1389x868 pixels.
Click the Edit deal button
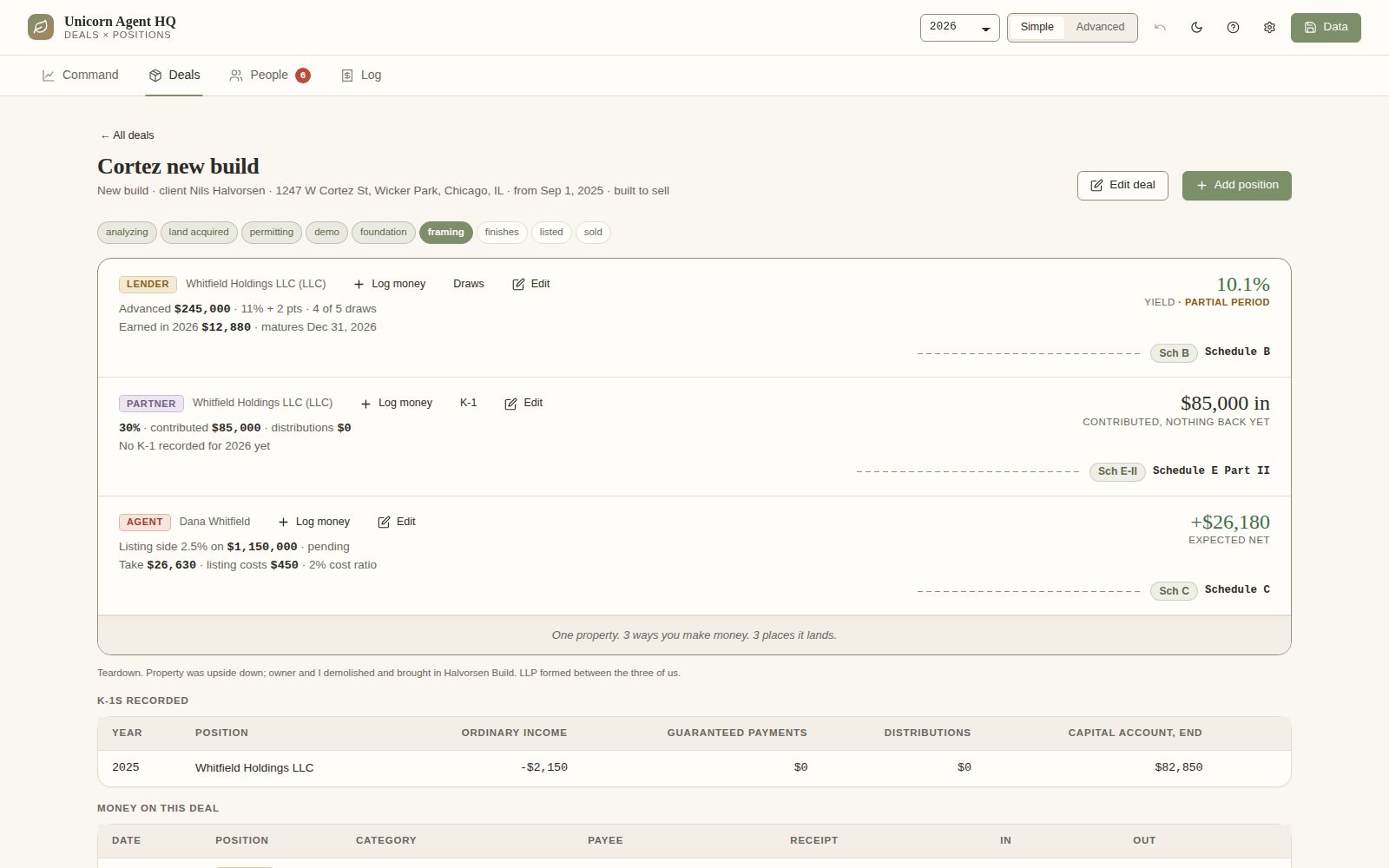pyautogui.click(x=1122, y=186)
